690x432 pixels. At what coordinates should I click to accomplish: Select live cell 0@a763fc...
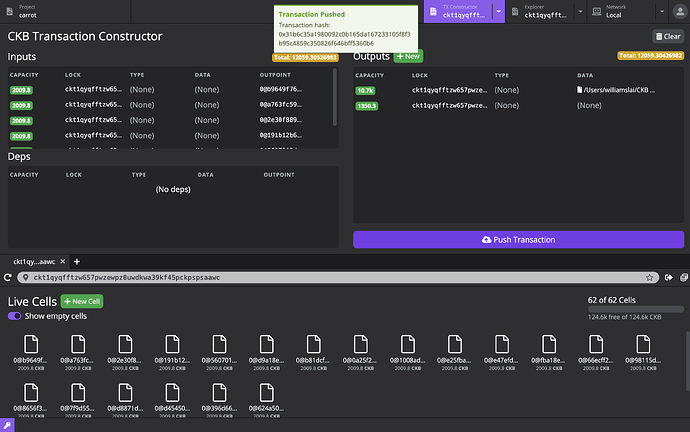point(78,352)
